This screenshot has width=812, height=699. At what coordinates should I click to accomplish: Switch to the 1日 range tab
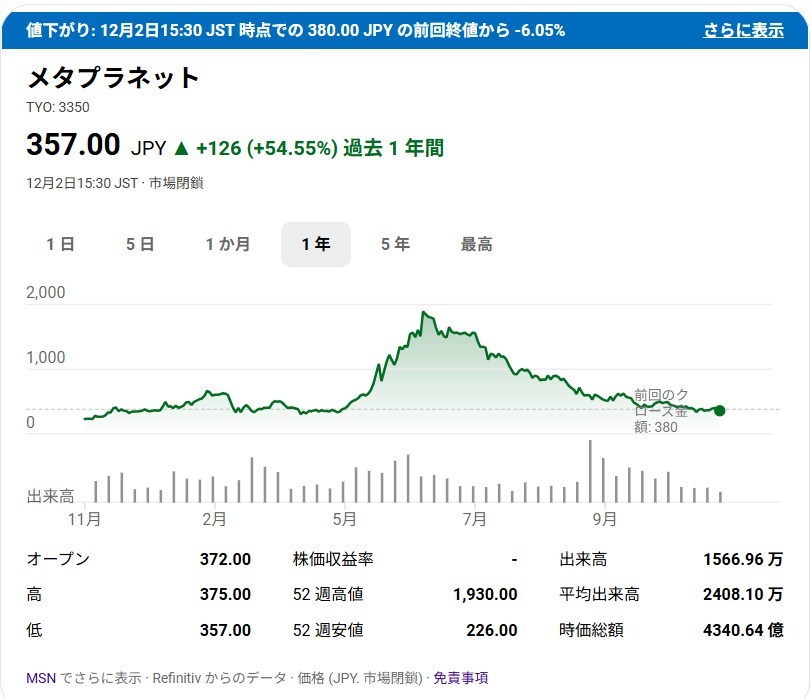pyautogui.click(x=60, y=244)
